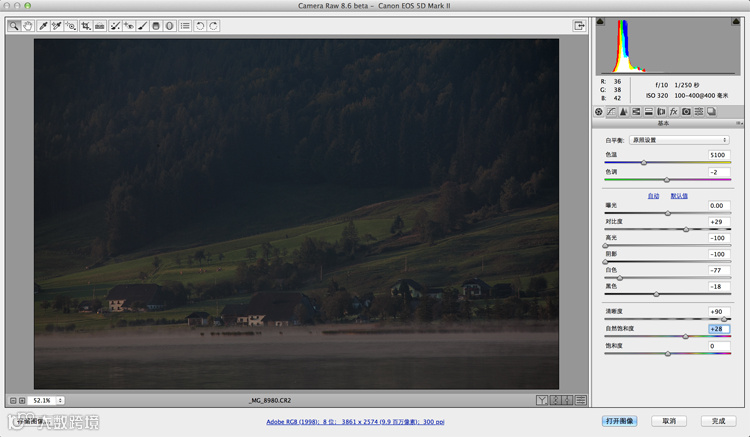
Task: Select the Red Eye Removal tool
Action: [x=129, y=26]
